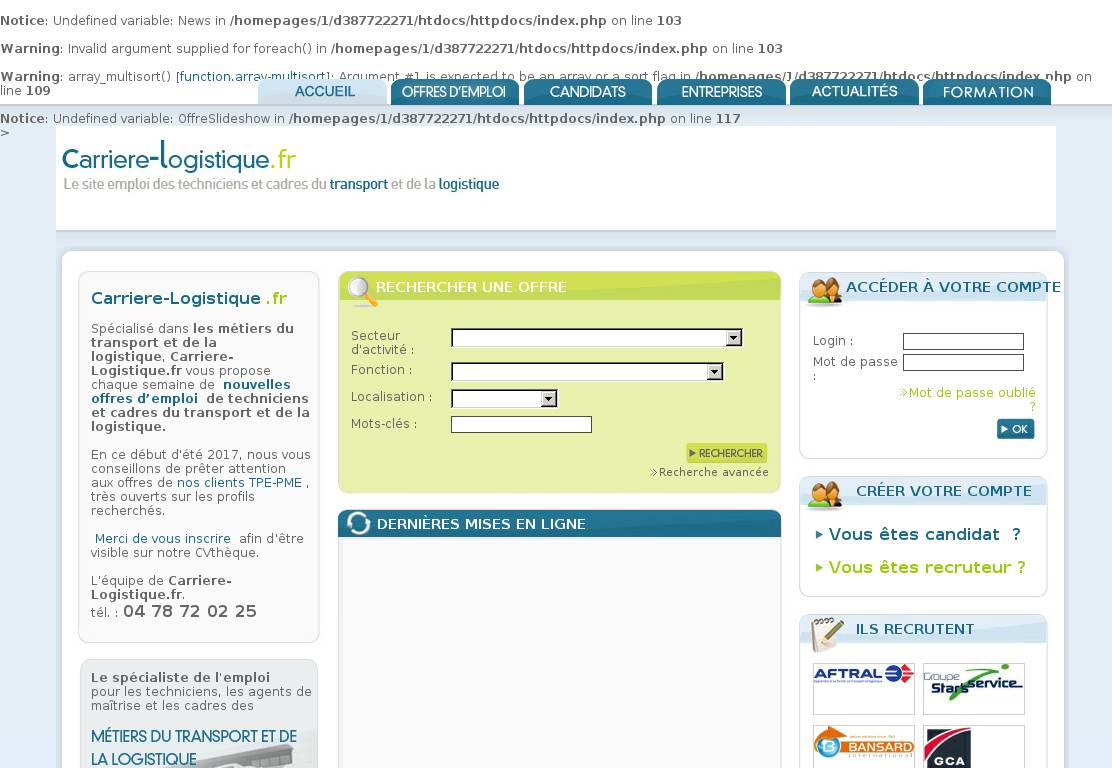Open the Recherche avancée link
Viewport: 1112px width, 768px height.
click(x=713, y=472)
